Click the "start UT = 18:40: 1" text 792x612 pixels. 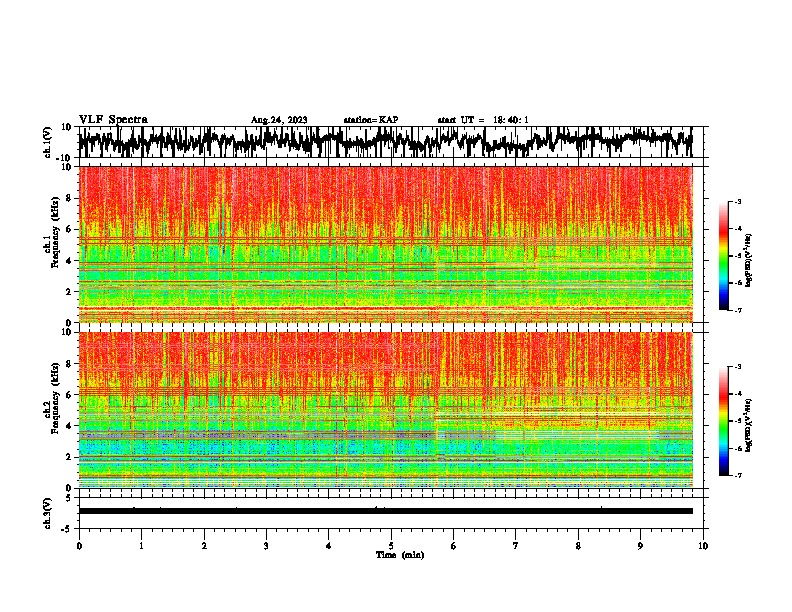(x=483, y=120)
